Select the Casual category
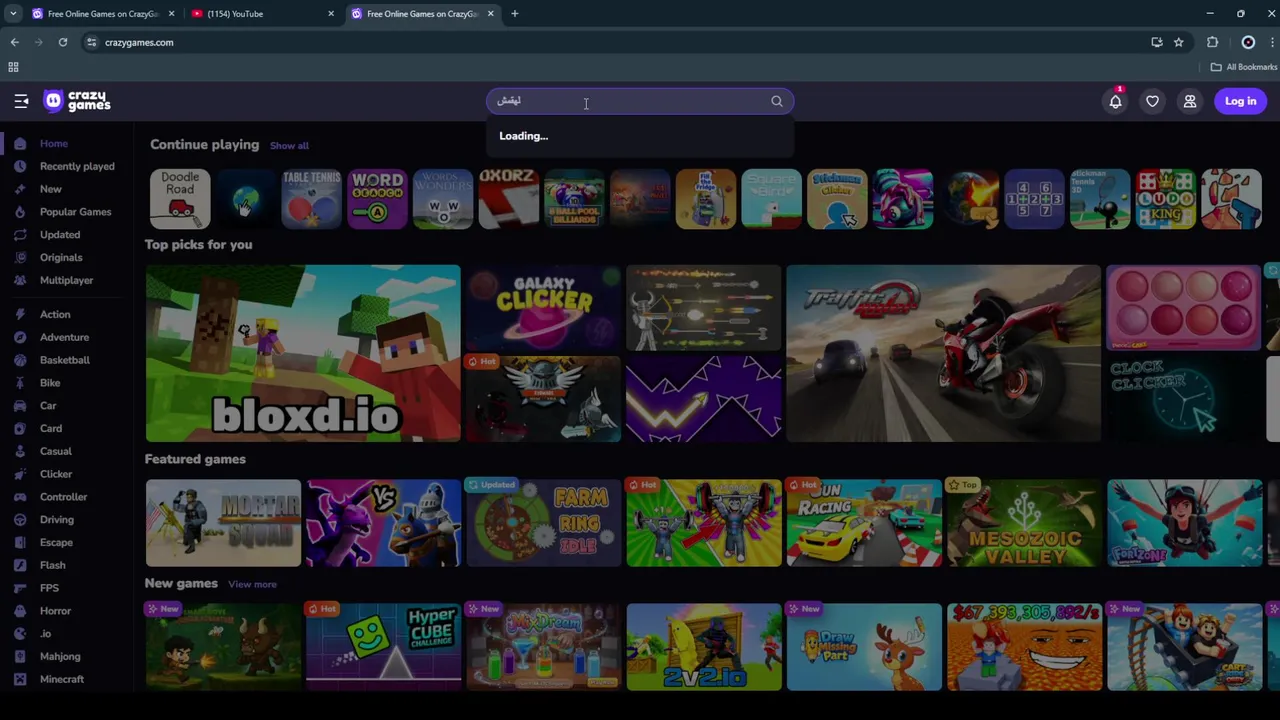 tap(55, 451)
